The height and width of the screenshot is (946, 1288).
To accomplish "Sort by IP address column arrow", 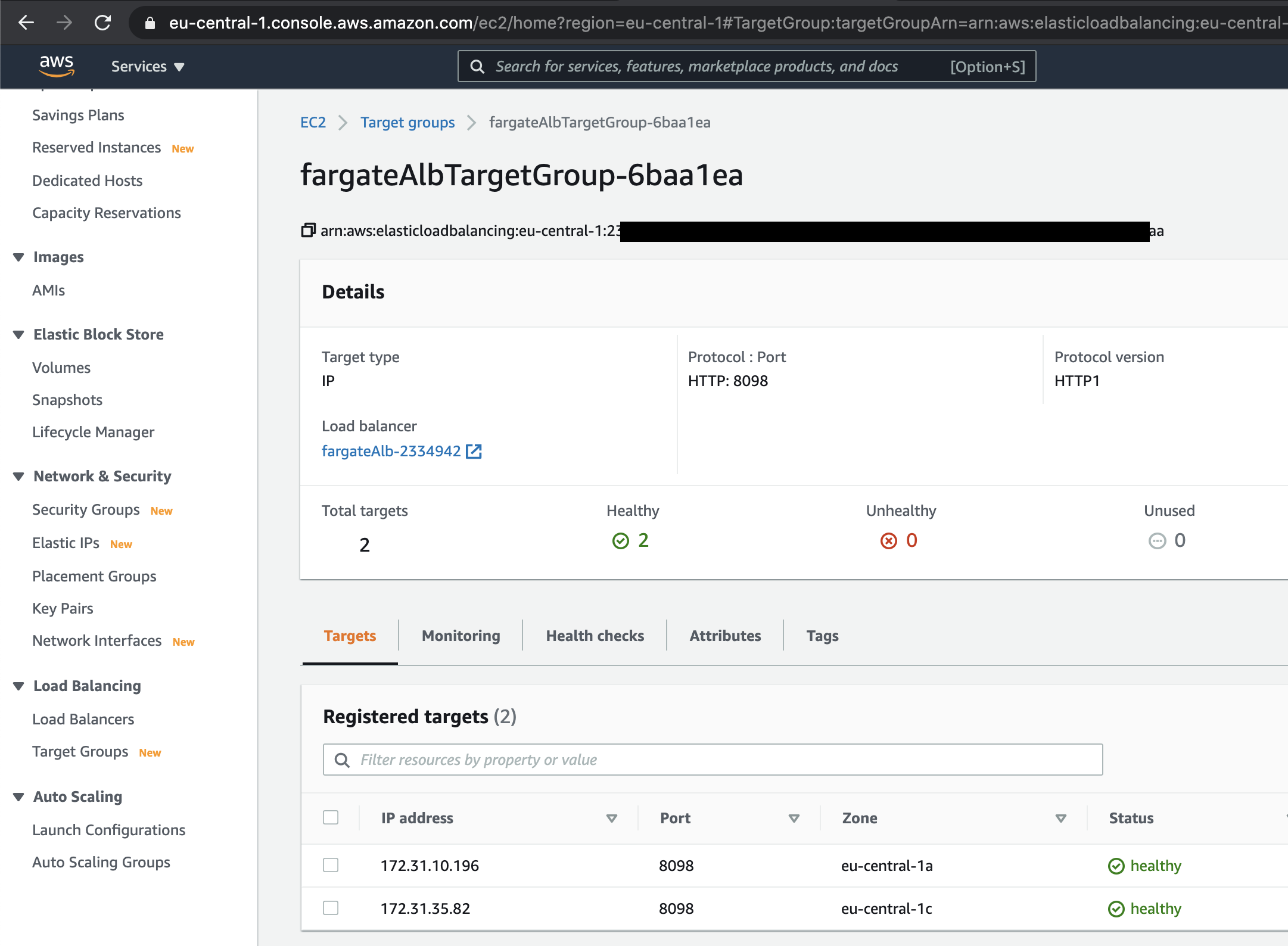I will coord(611,819).
